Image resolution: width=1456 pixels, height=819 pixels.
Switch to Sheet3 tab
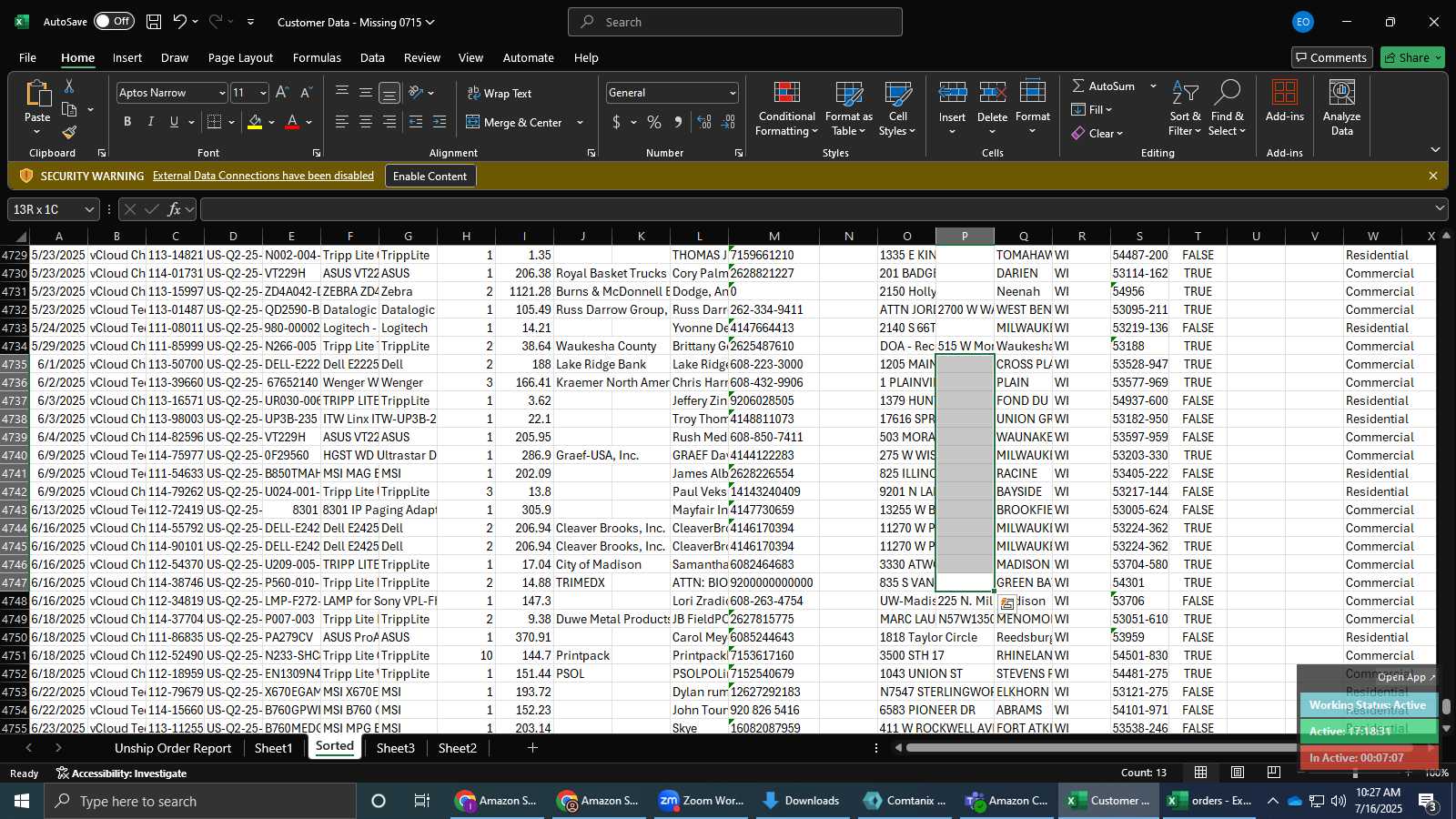(396, 748)
